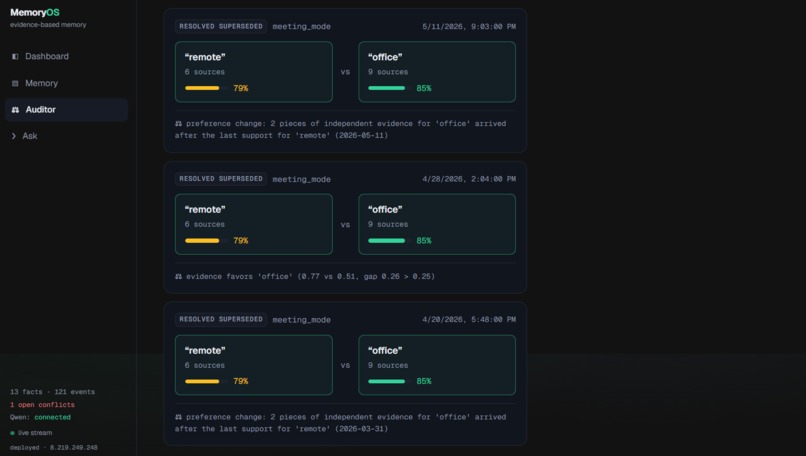Click the scales icon before the 2026-03-31 preference change note
806x456 pixels.
point(178,417)
